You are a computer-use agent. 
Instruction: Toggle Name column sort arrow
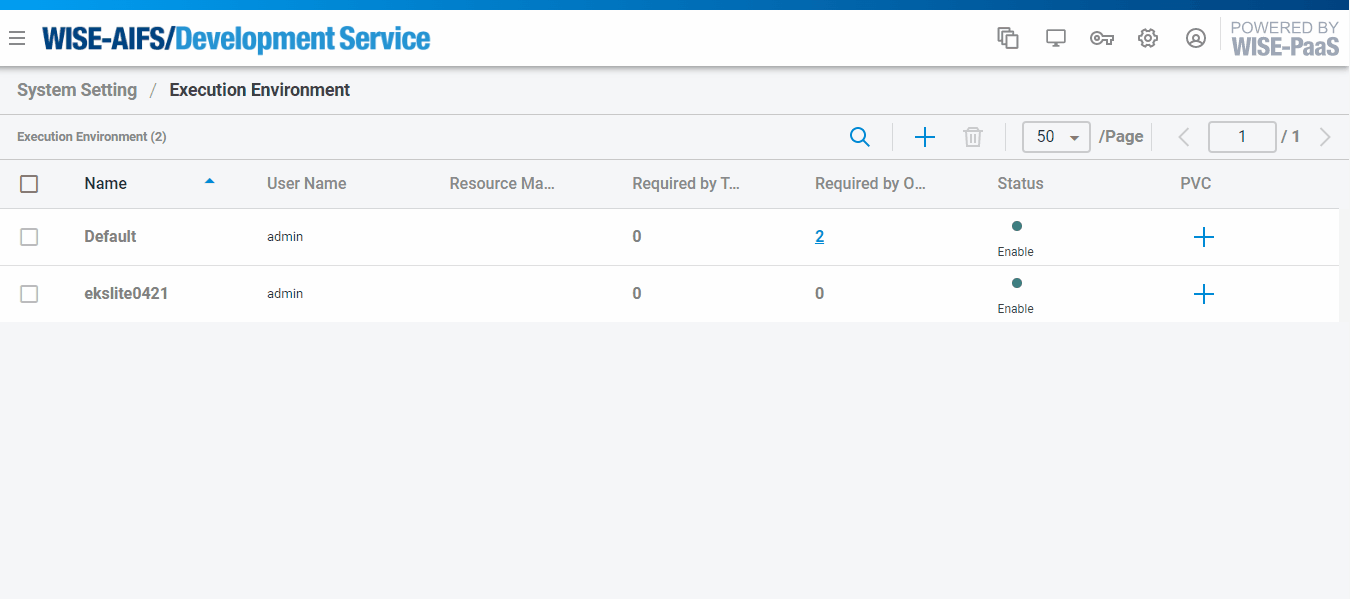[x=209, y=181]
